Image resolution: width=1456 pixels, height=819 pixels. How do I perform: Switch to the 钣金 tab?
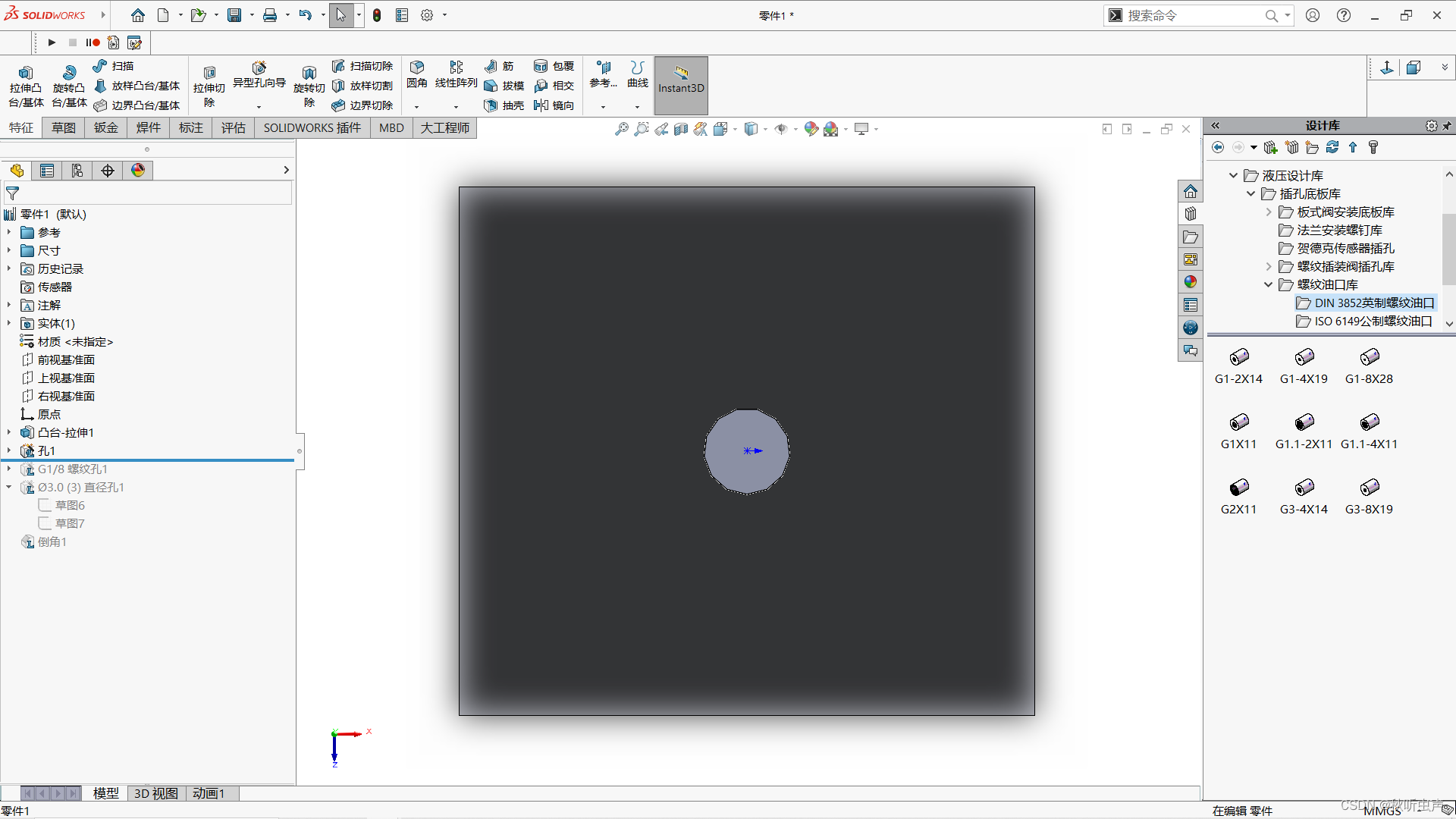click(x=106, y=128)
